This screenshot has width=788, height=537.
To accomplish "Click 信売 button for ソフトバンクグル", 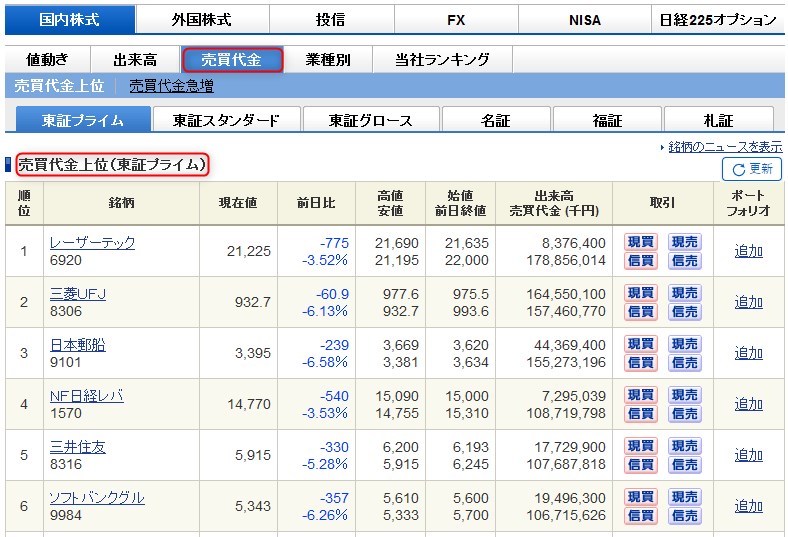I will tap(684, 516).
